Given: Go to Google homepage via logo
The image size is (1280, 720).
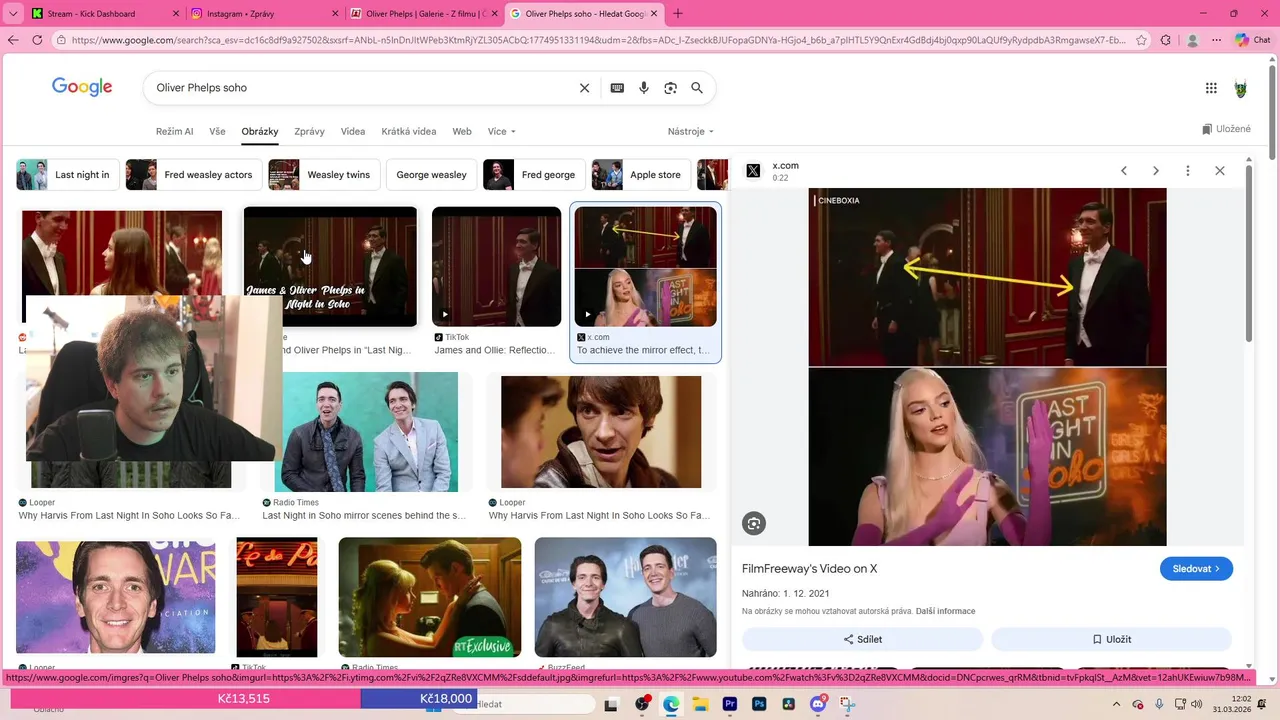Looking at the screenshot, I should [82, 87].
